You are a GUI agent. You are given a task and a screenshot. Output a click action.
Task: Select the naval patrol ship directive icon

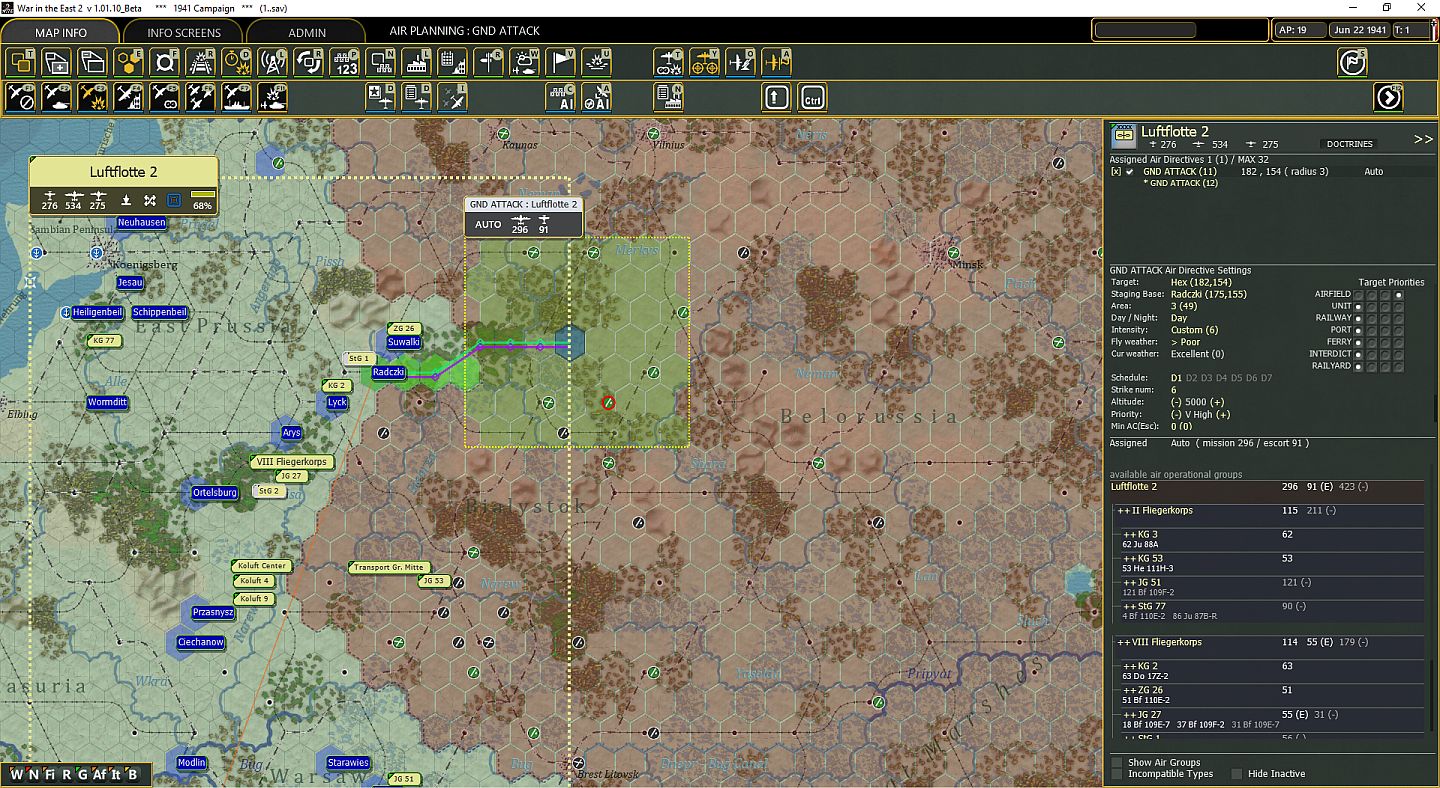point(237,97)
